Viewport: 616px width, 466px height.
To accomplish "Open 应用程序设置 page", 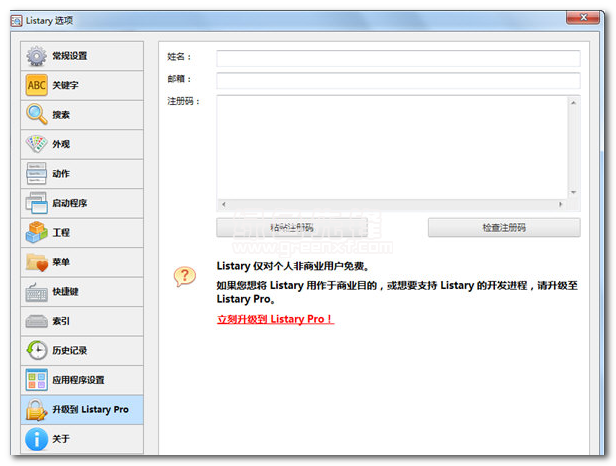I will tap(82, 380).
